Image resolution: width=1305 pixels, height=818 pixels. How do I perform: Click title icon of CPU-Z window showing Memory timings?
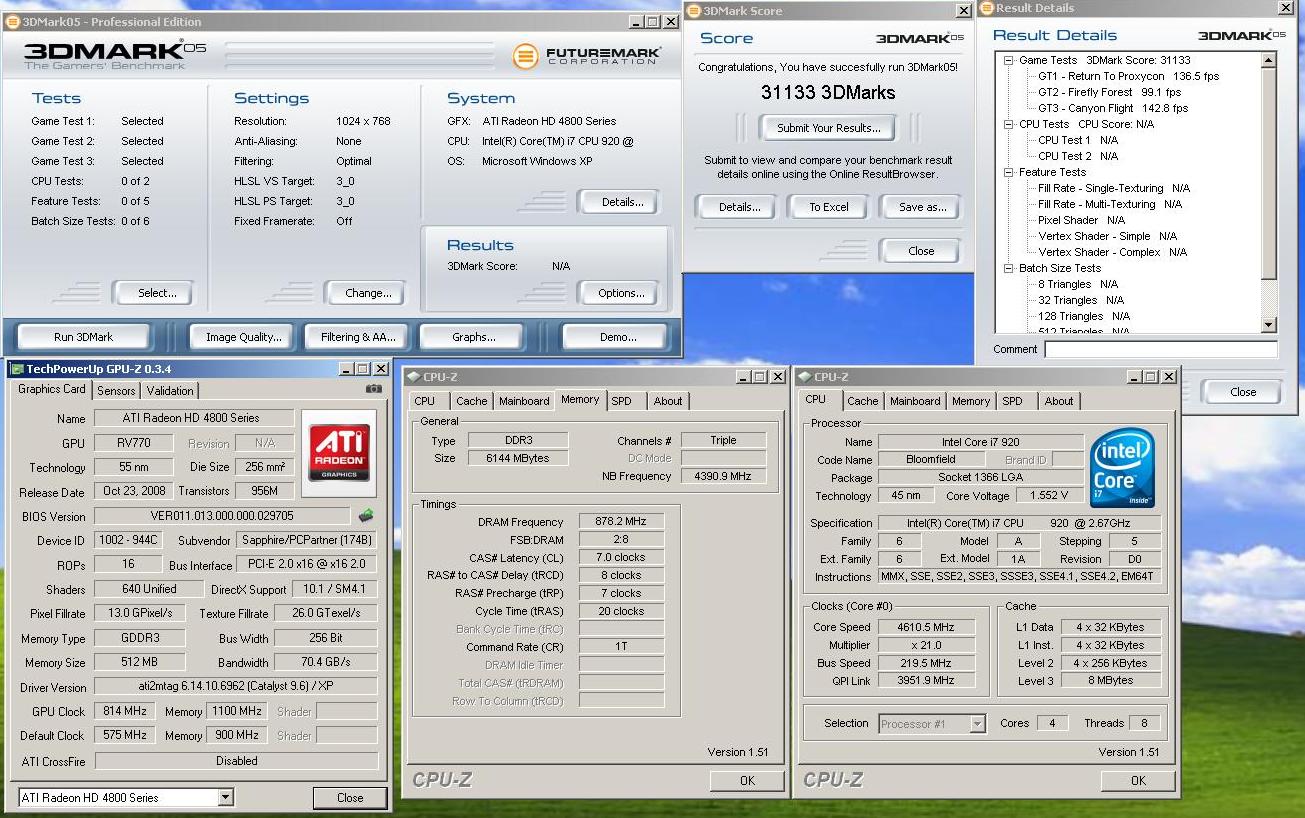(x=413, y=377)
